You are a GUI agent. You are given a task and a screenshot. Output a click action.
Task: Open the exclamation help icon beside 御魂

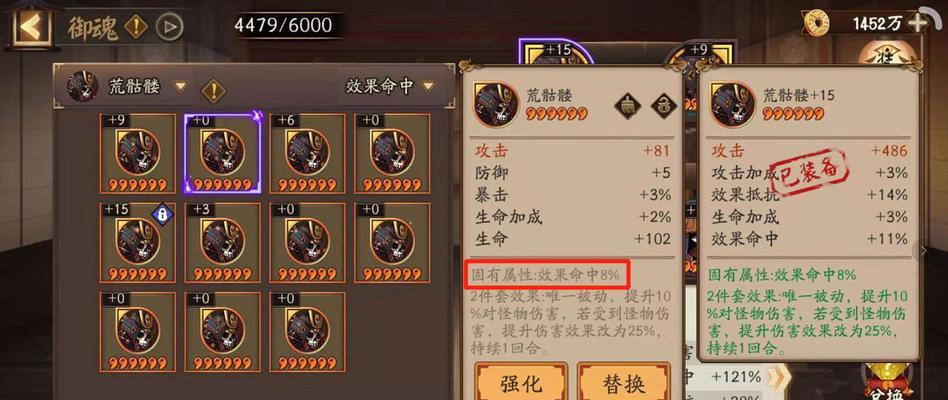point(135,27)
